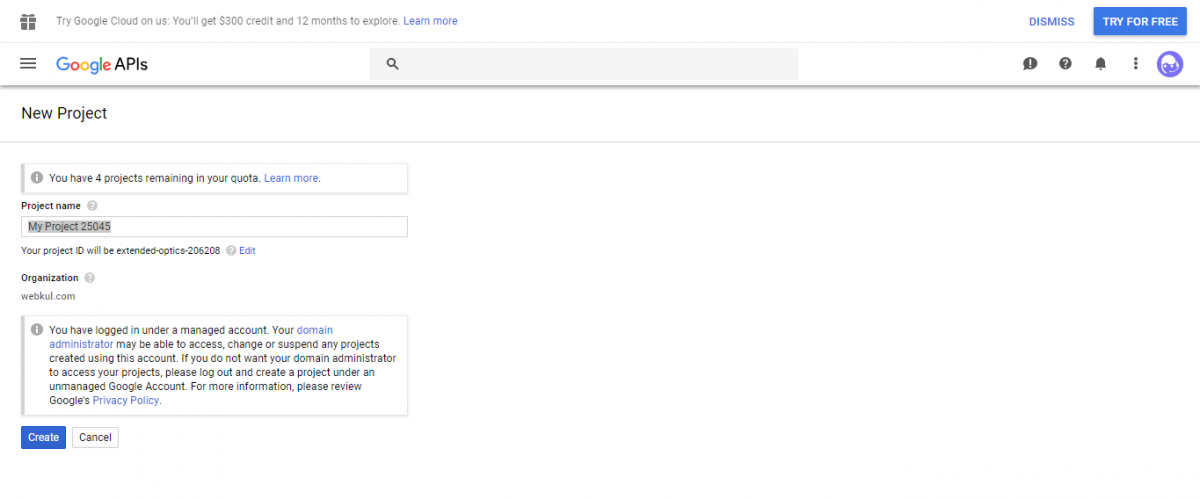Click the webkul.com organization text
1200x499 pixels.
[48, 296]
